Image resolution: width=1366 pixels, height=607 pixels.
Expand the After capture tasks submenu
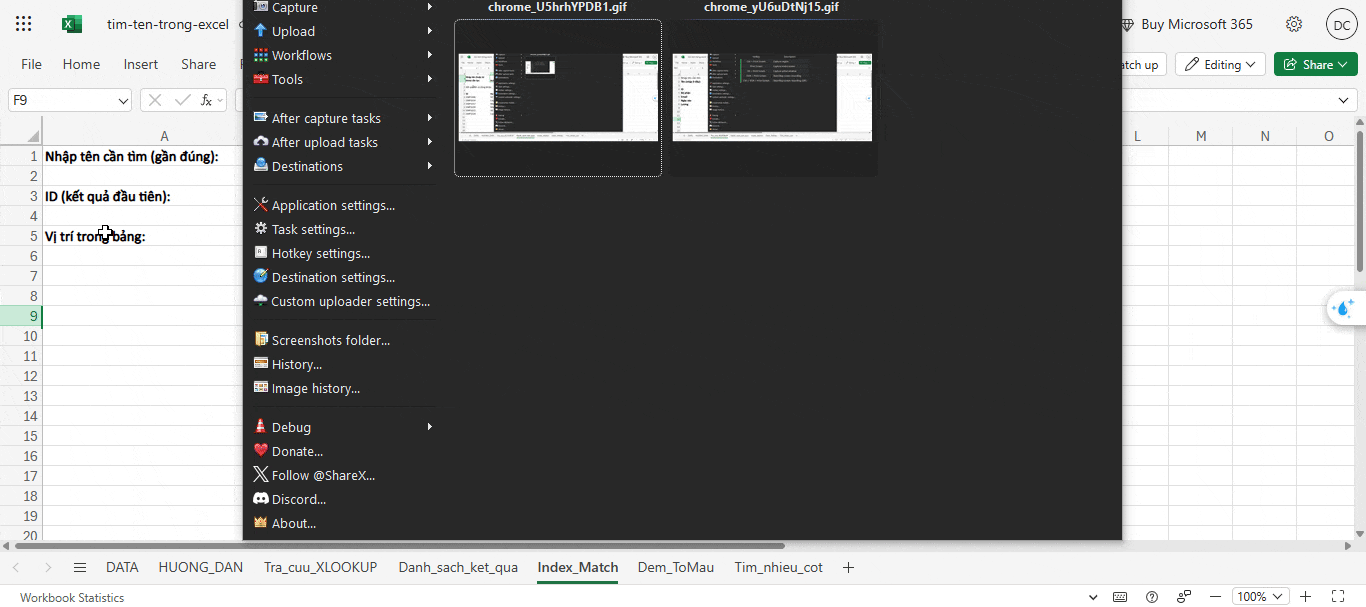[x=430, y=118]
